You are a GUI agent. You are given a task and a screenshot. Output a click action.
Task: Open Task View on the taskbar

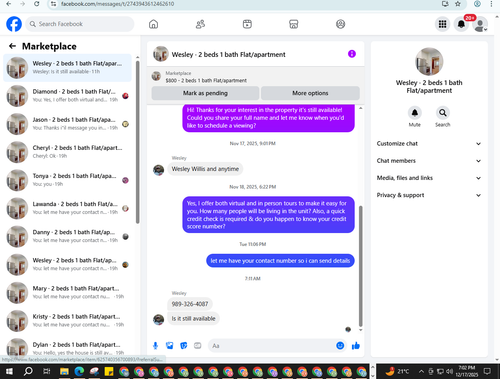click(x=47, y=371)
